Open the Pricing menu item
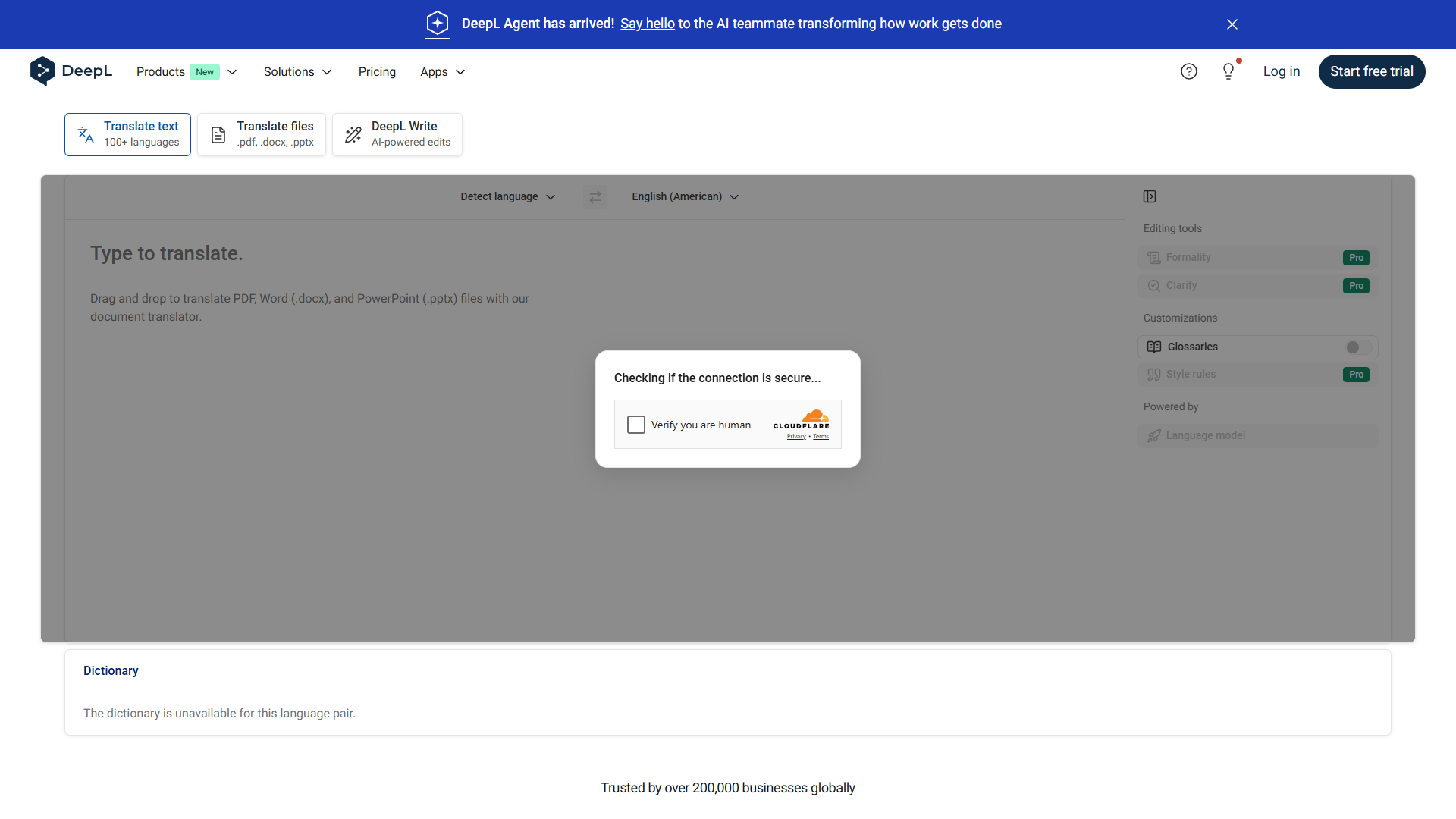1456x819 pixels. [x=377, y=72]
